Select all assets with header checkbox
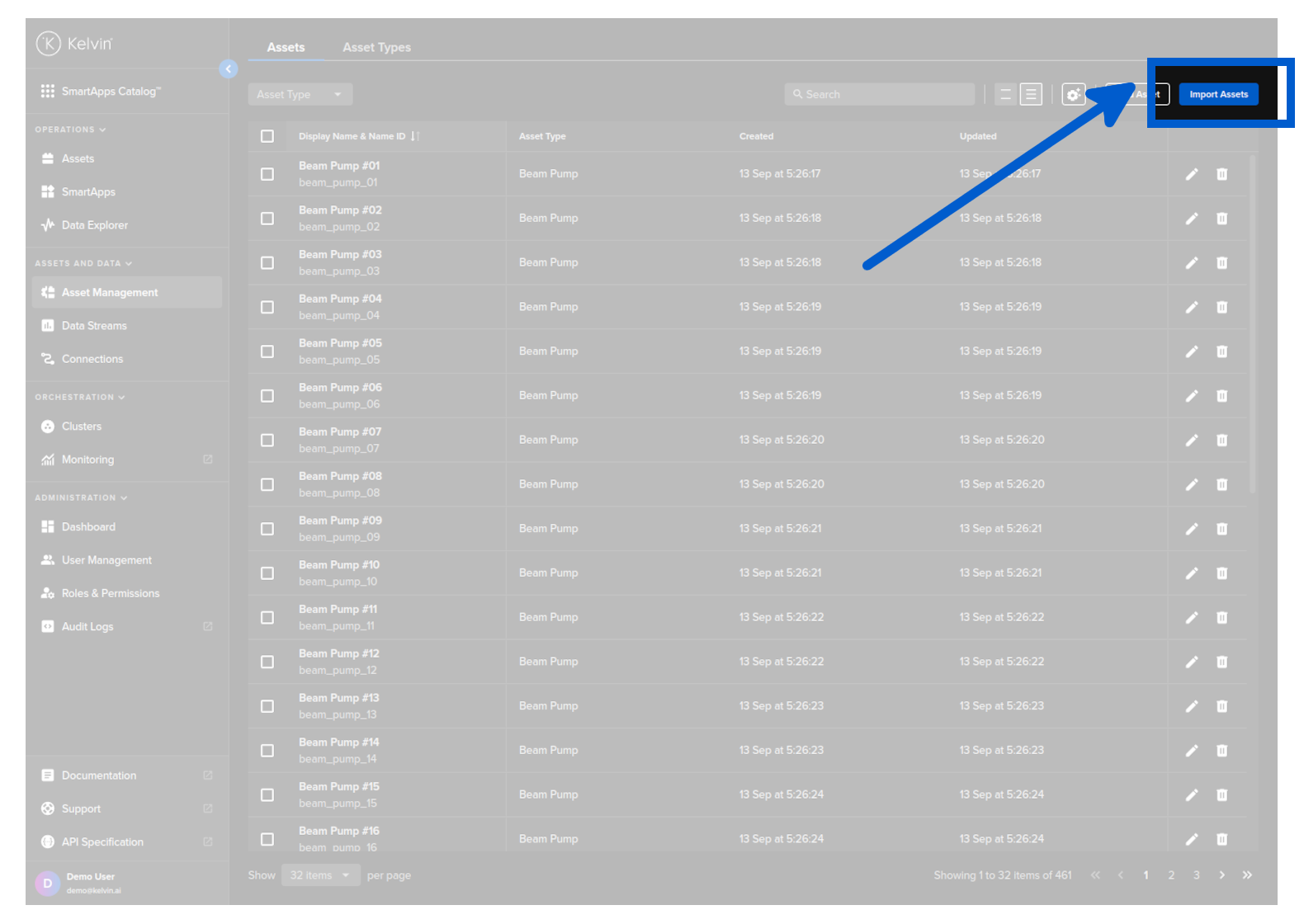Viewport: 1304px width, 924px height. point(267,136)
